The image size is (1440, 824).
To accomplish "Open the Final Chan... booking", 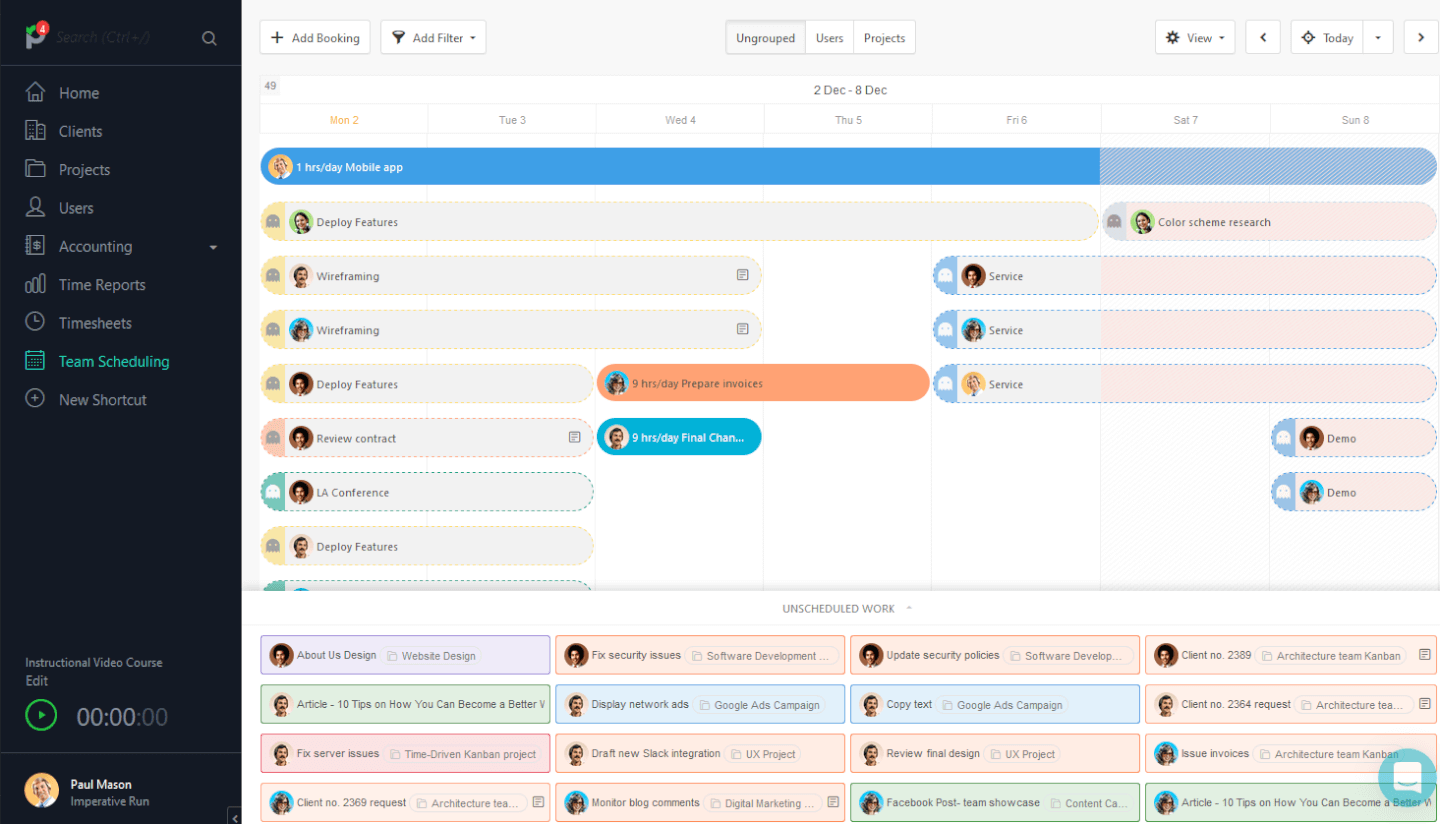I will (679, 437).
